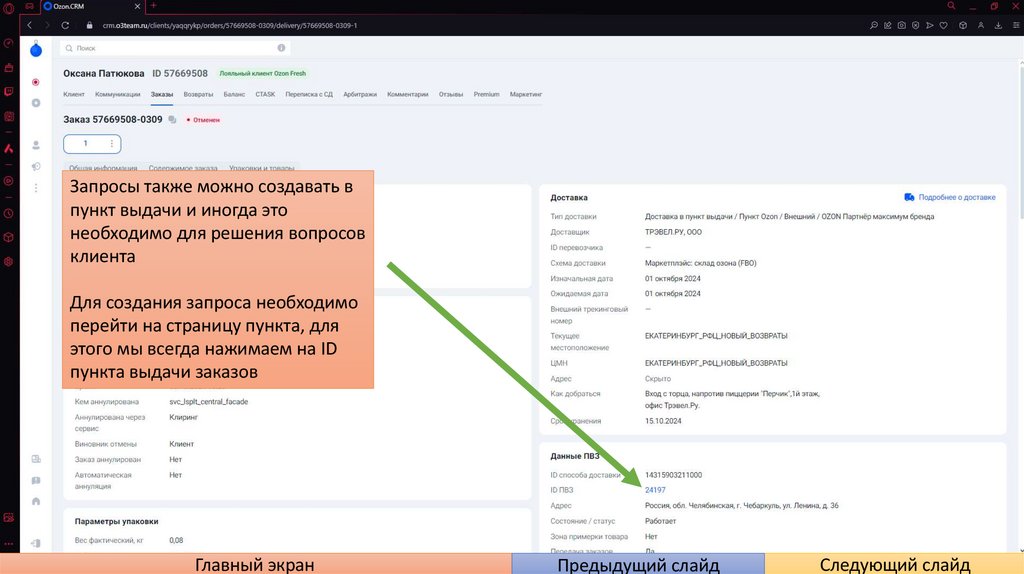Expand the three-dot menu at Opera sidebar bottom

8,543
